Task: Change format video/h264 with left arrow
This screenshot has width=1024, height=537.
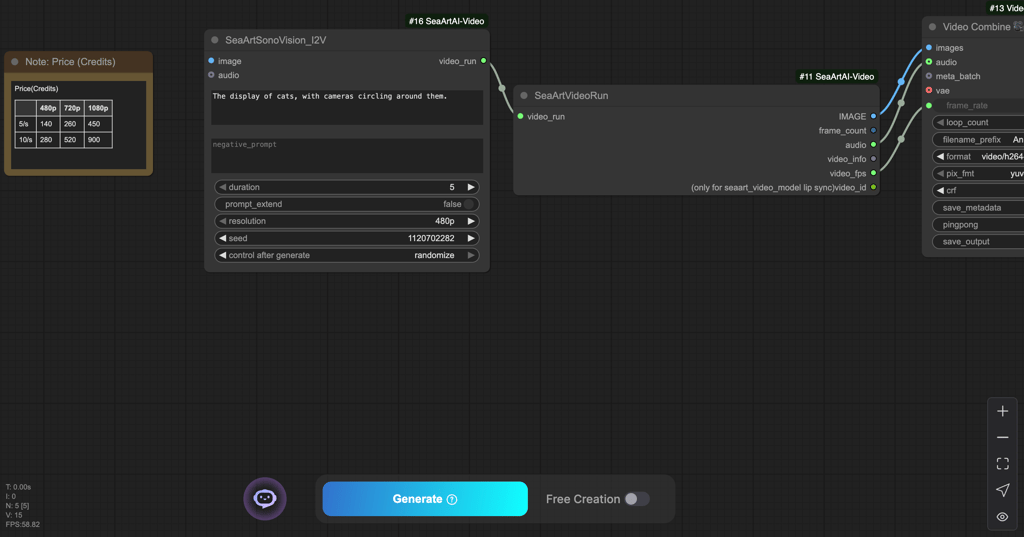Action: [940, 157]
